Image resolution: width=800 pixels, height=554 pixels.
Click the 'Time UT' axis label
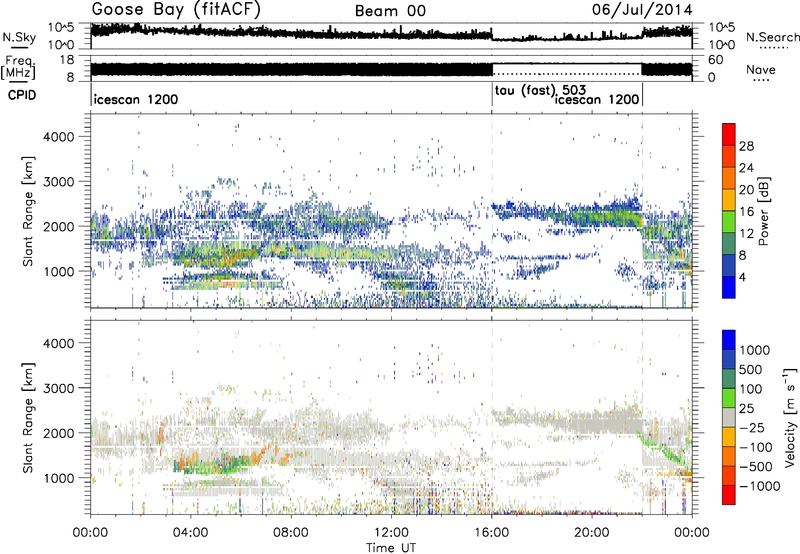point(391,547)
